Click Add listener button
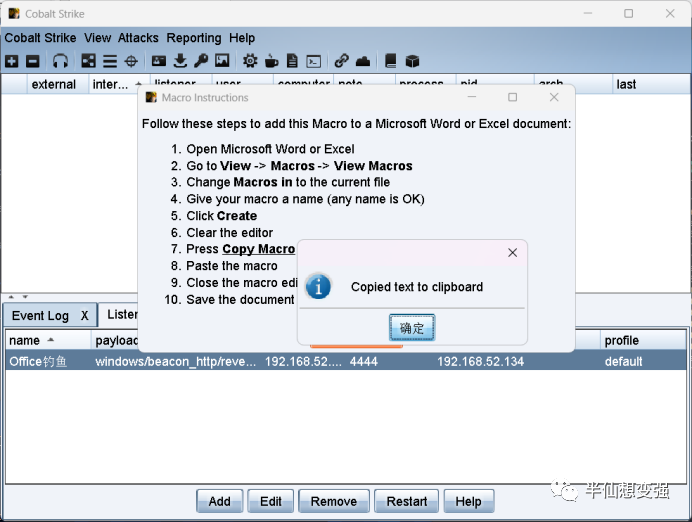This screenshot has height=522, width=692. pos(219,501)
